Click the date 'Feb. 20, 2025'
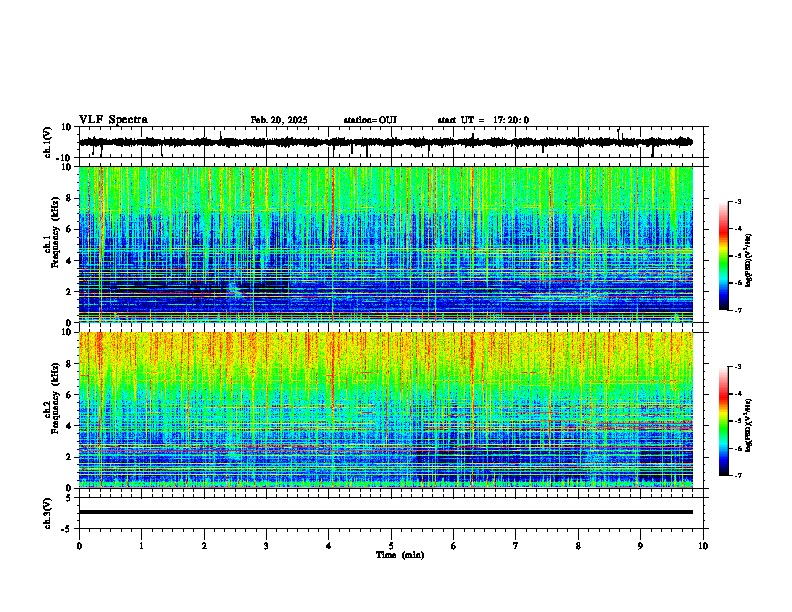This screenshot has width=792, height=612. (279, 120)
